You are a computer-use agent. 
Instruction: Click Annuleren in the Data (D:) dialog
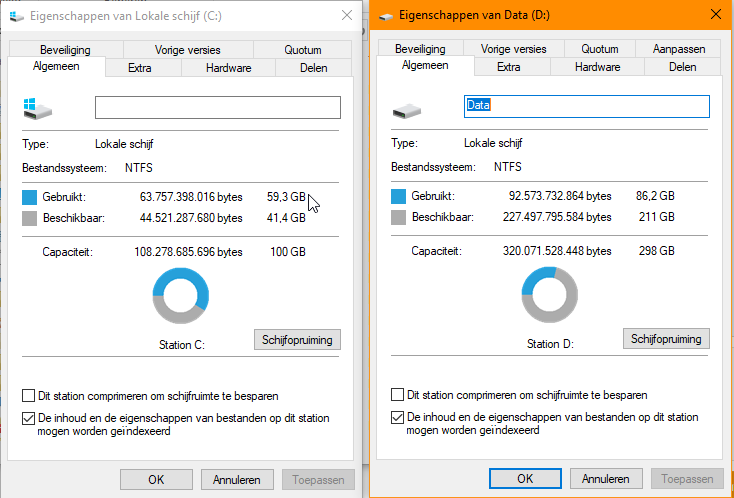coord(607,479)
